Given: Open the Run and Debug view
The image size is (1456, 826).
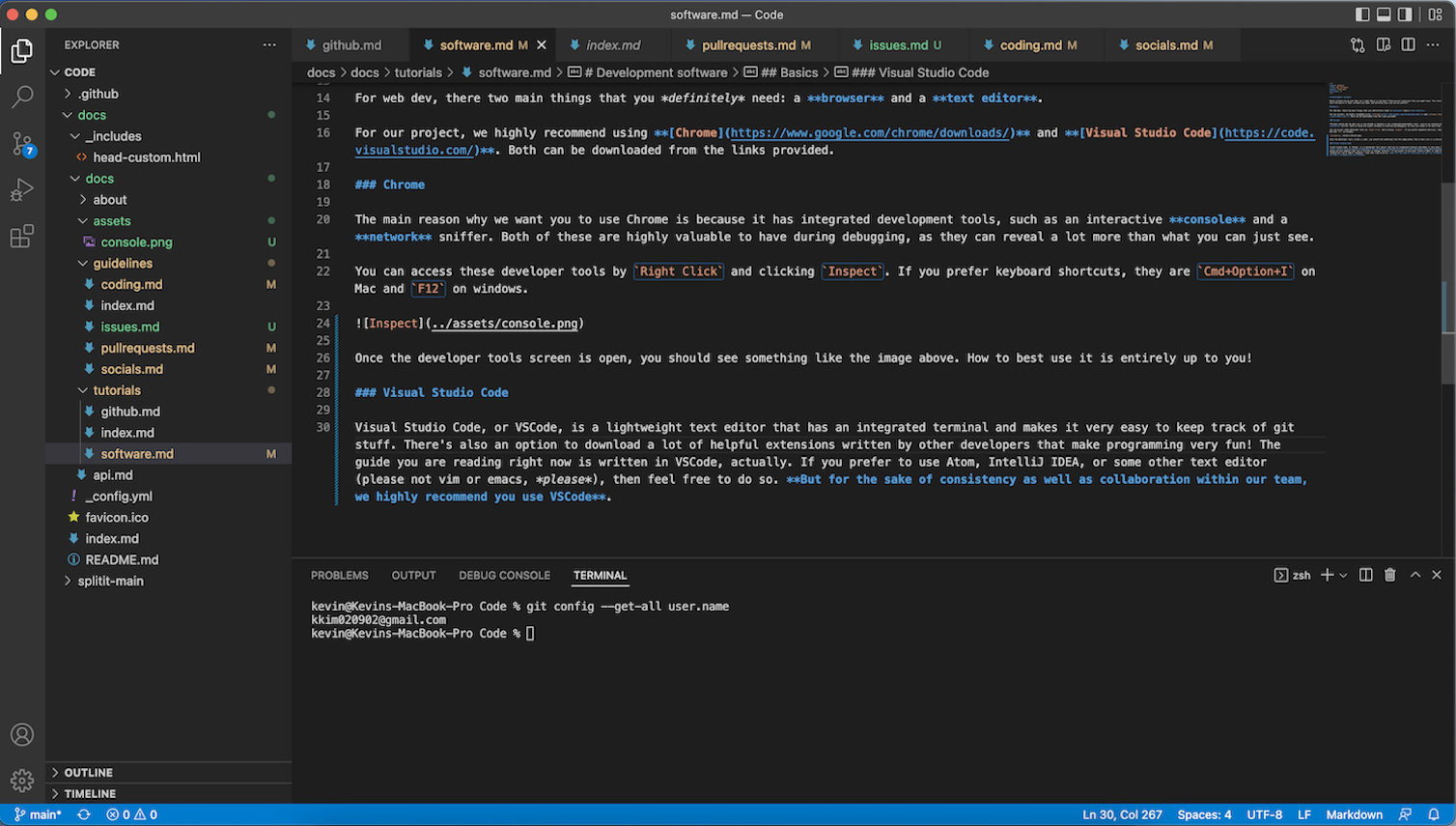Looking at the screenshot, I should 21,189.
